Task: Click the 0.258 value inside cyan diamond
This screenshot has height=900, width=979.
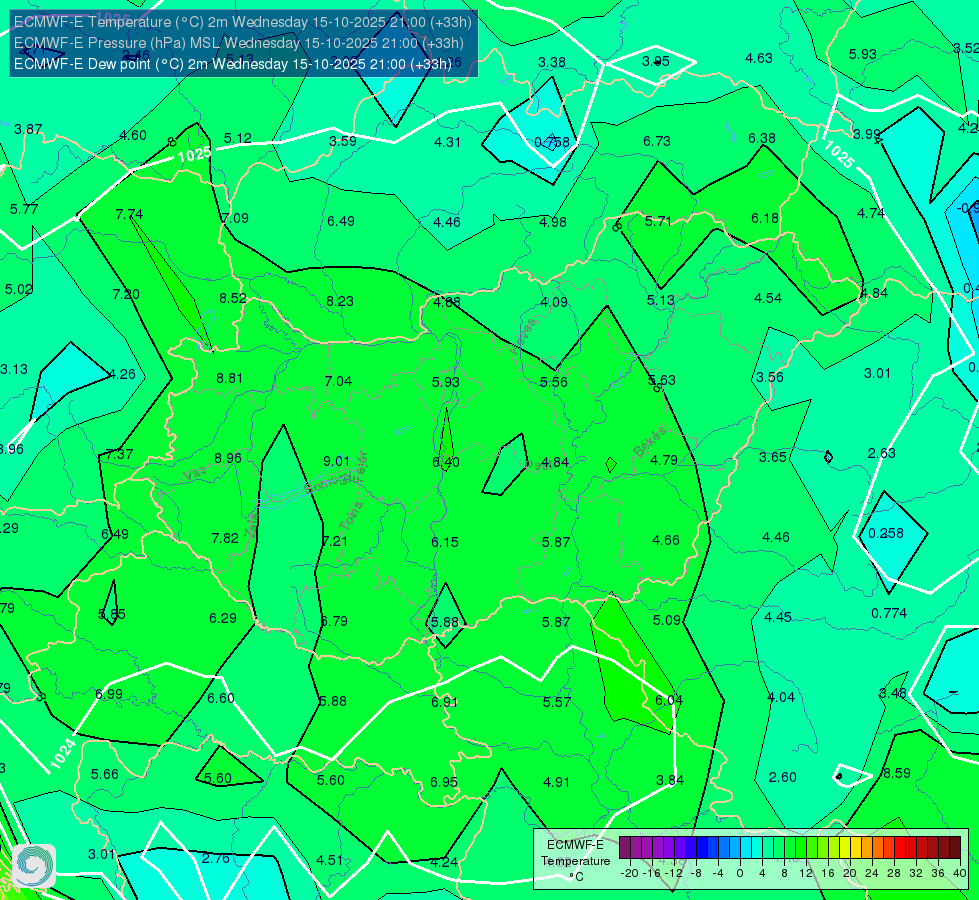Action: 885,533
